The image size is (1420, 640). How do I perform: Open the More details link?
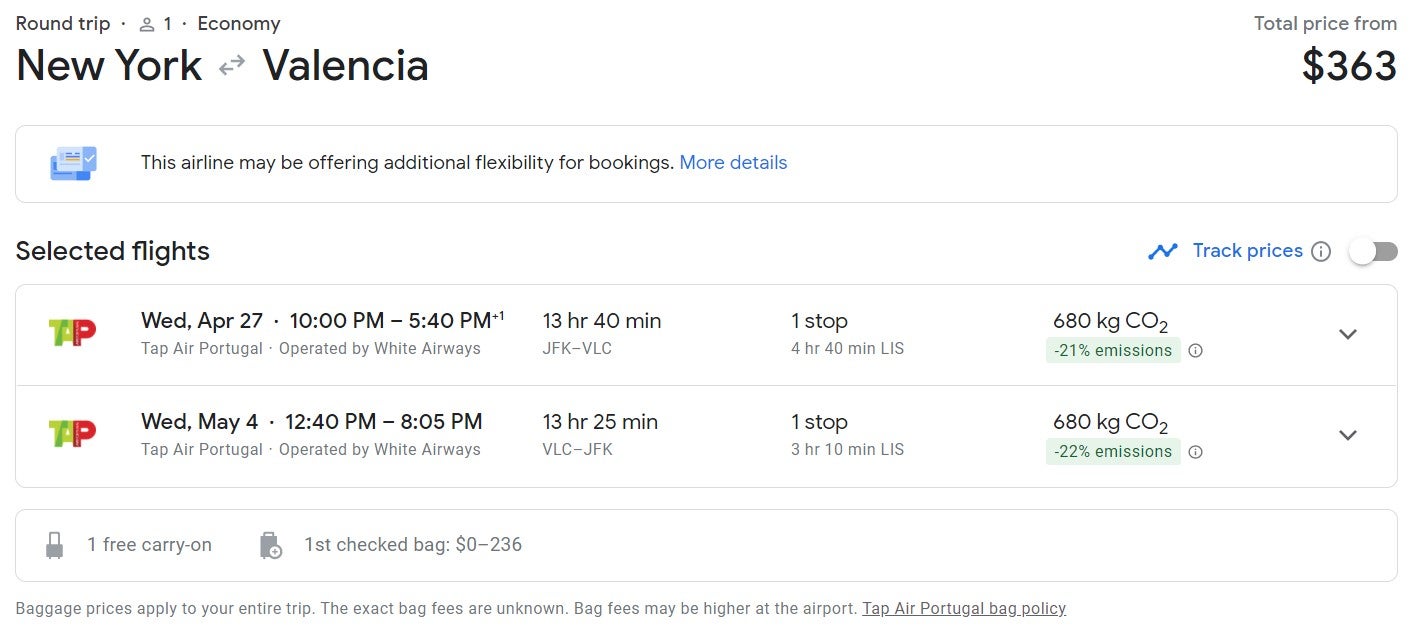pyautogui.click(x=733, y=163)
